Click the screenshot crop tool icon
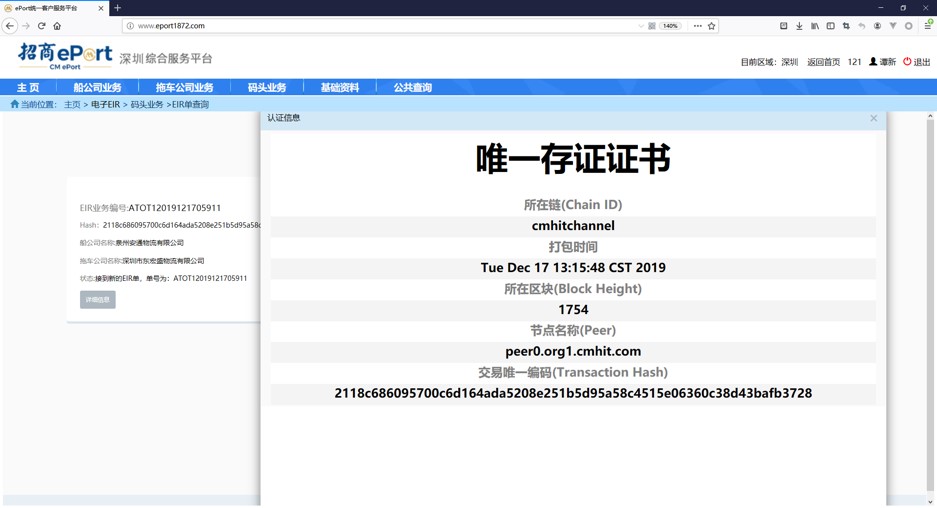The image size is (937, 508). (846, 26)
